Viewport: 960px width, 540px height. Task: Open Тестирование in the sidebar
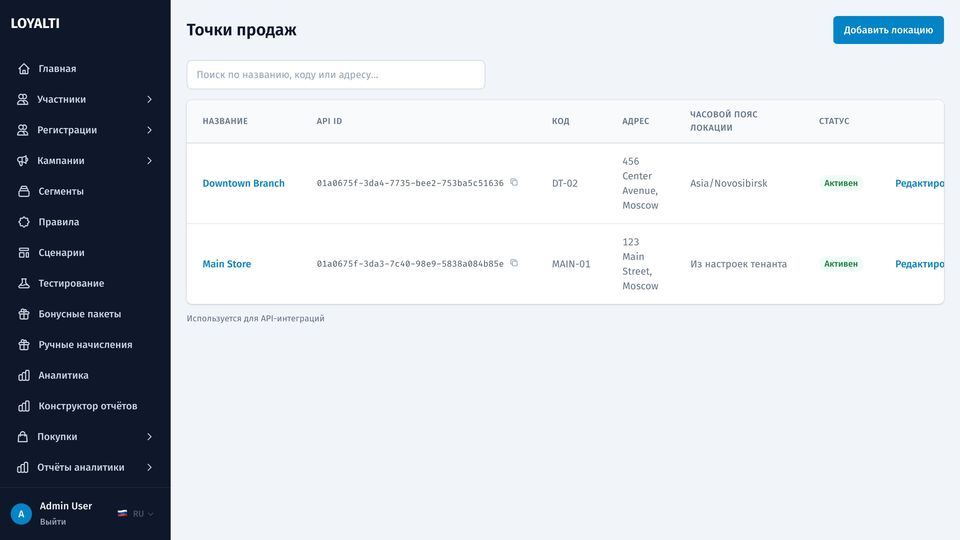point(85,283)
